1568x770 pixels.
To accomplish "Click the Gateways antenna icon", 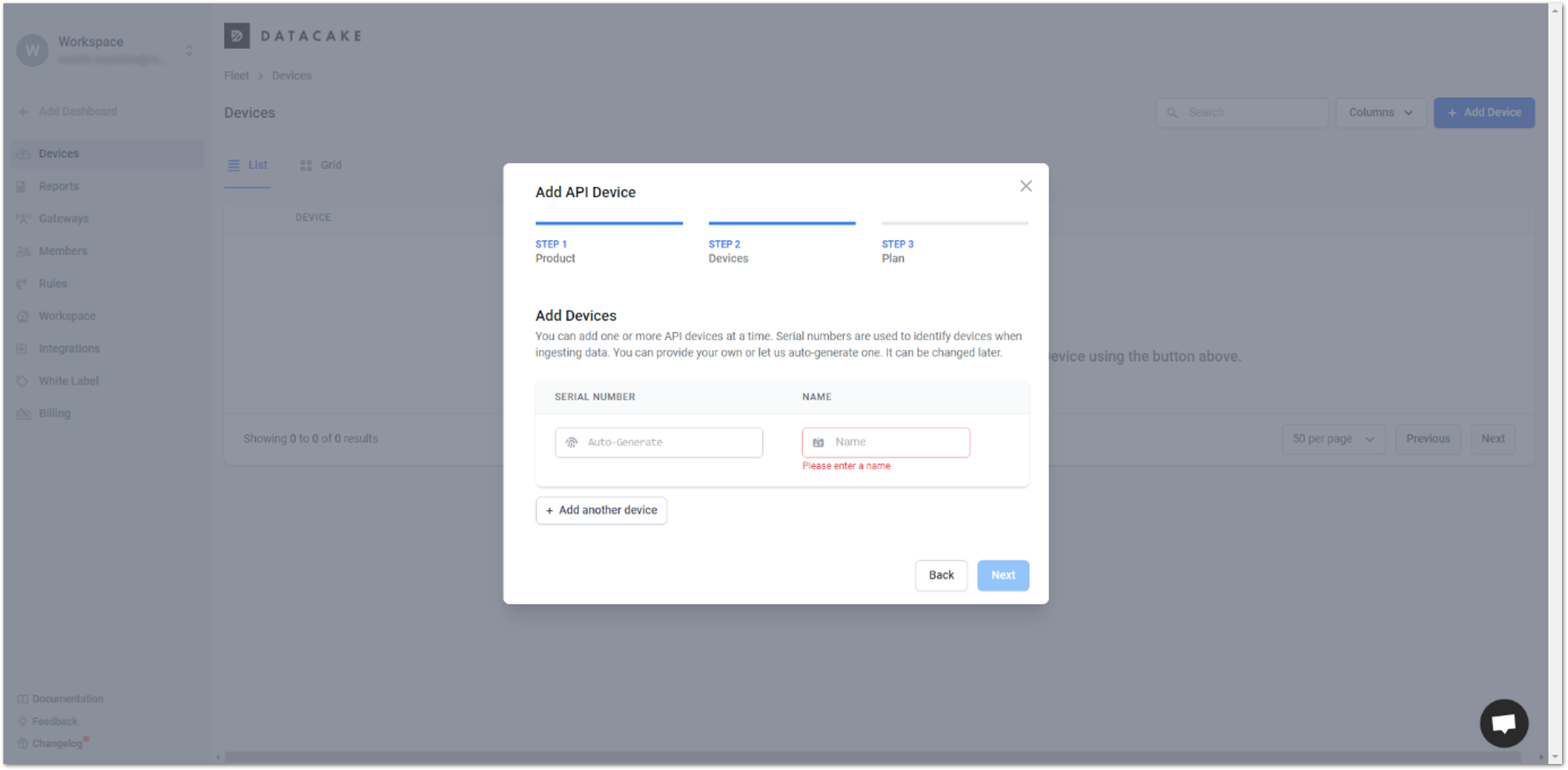I will point(23,219).
